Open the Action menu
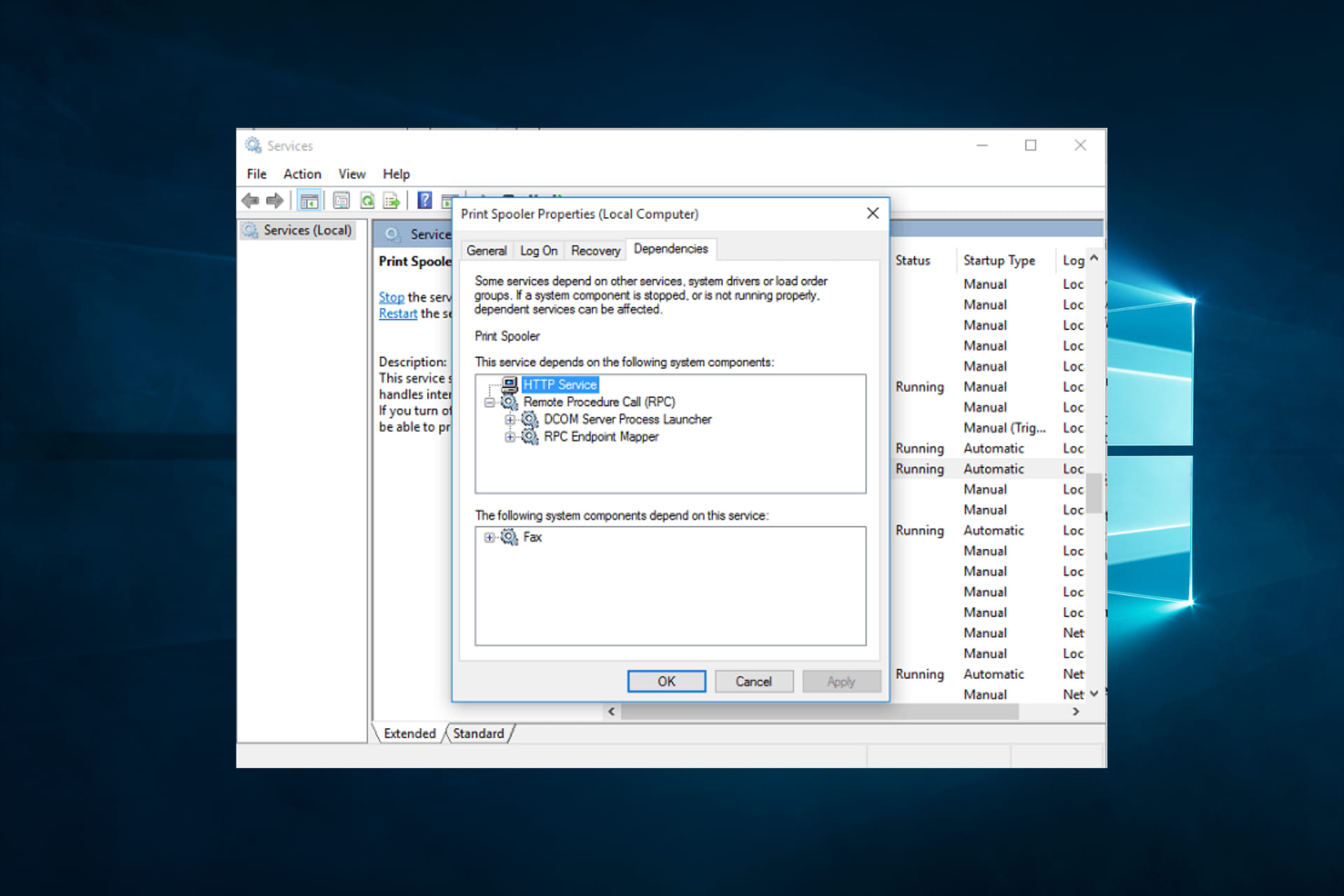 click(x=302, y=174)
